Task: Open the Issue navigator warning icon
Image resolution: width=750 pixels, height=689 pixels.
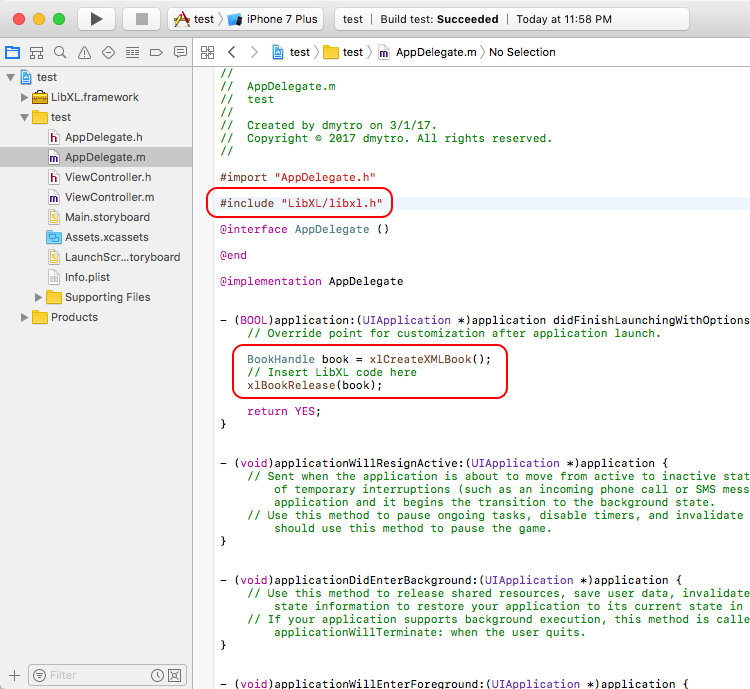Action: (84, 52)
